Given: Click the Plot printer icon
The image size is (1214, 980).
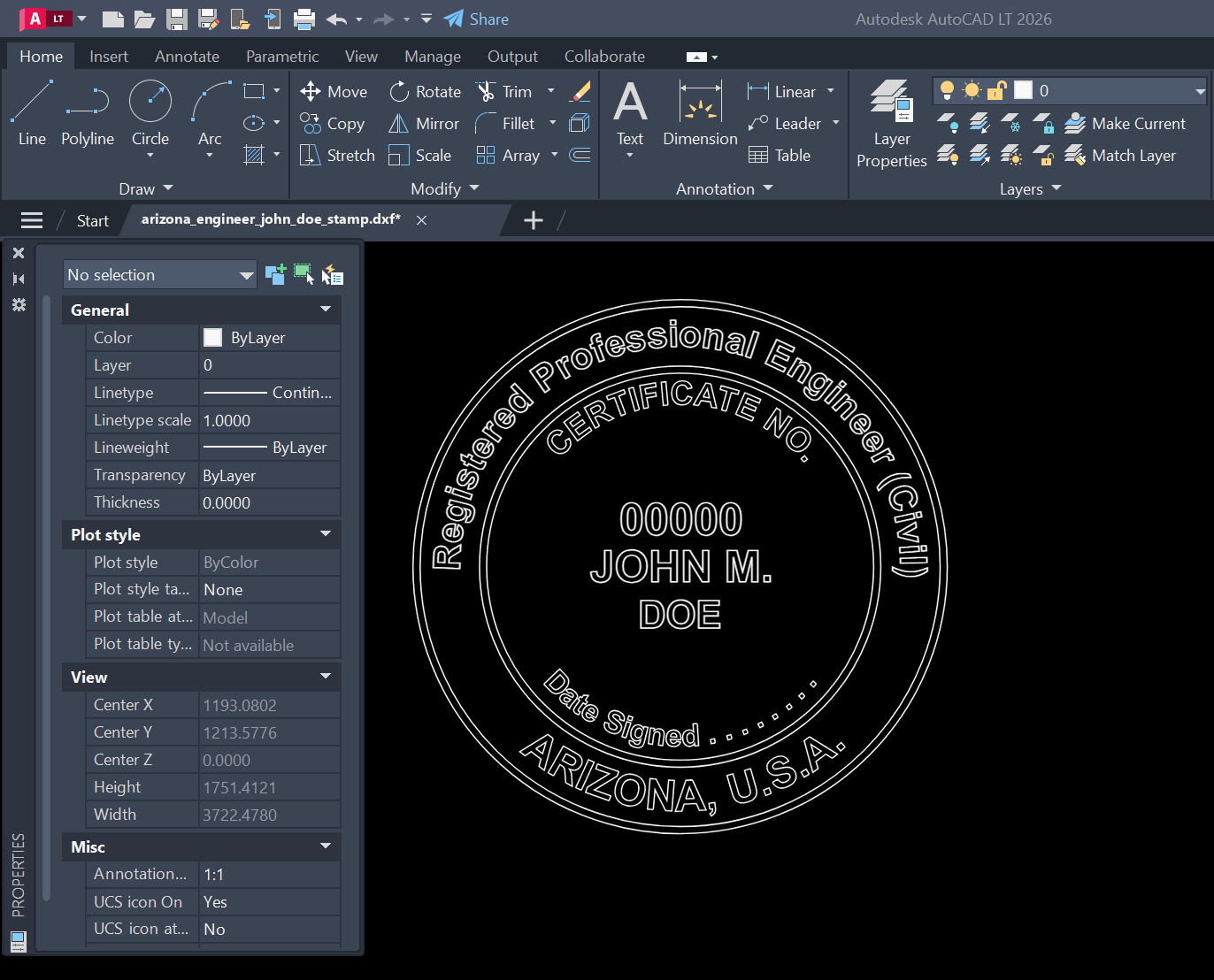Looking at the screenshot, I should 303,19.
